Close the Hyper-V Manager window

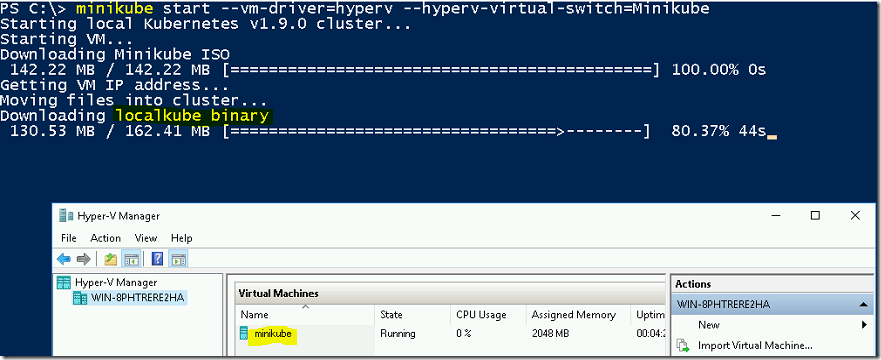click(x=855, y=216)
